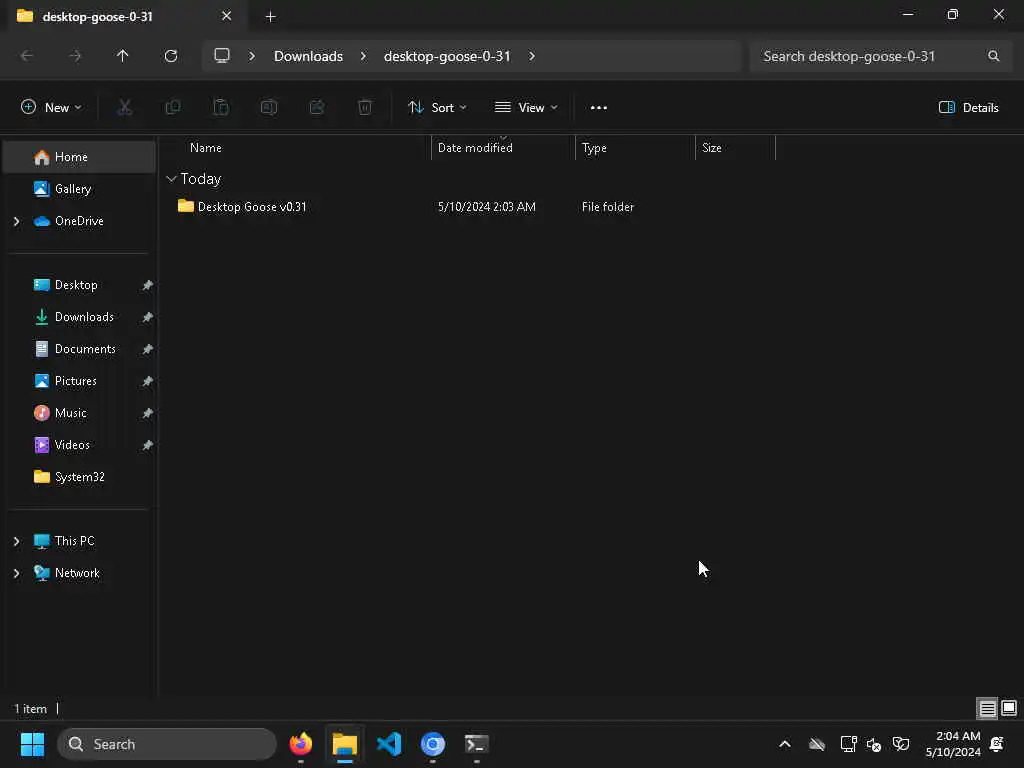Switch to details list view layout

tap(987, 709)
